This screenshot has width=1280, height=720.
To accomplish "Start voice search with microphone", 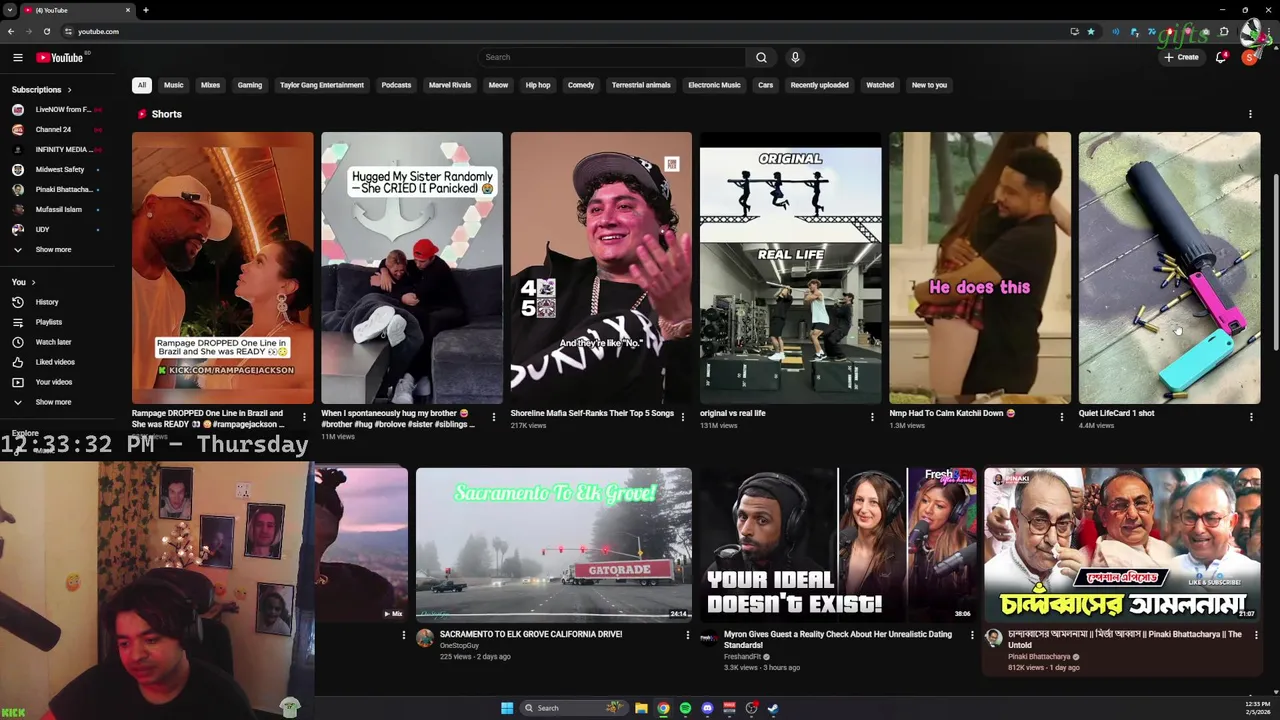I will point(795,57).
